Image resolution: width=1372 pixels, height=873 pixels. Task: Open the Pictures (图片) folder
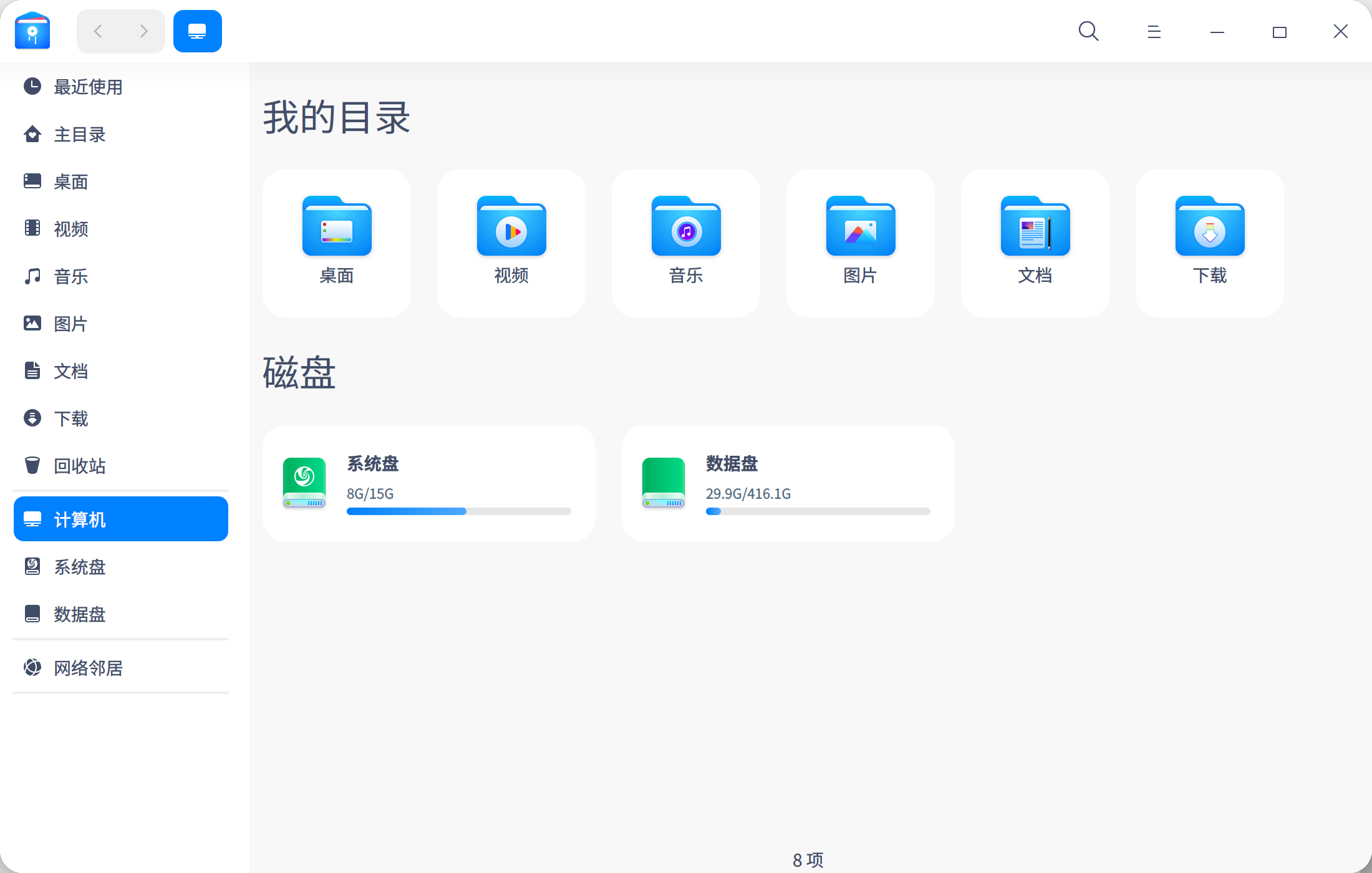point(861,242)
